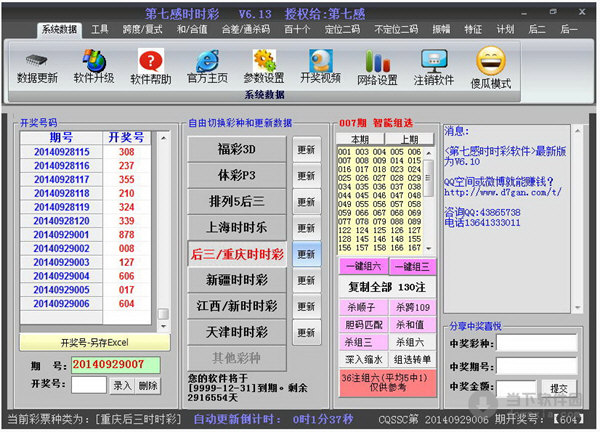Open the 百十个 tab
Image resolution: width=600 pixels, height=432 pixels.
(x=297, y=29)
